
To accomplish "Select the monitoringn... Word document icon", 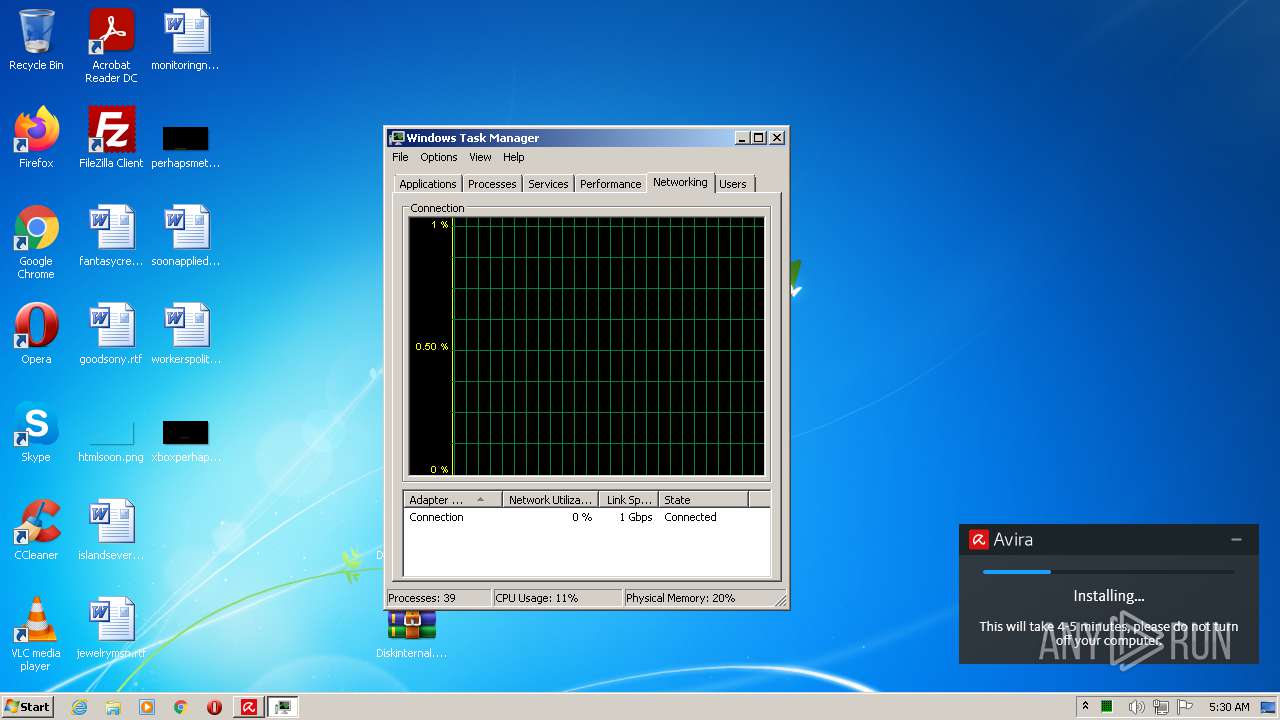I will click(186, 40).
